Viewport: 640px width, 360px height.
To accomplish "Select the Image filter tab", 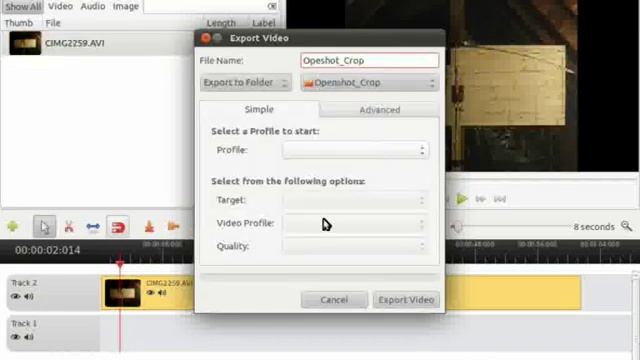I will point(126,7).
